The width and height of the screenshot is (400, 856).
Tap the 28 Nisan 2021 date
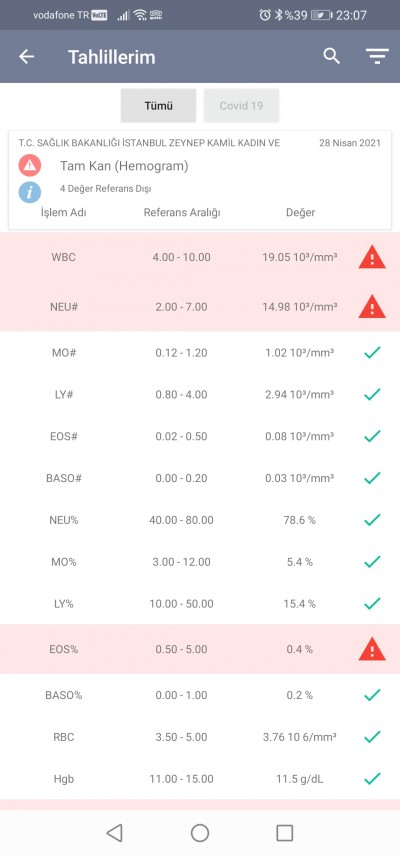point(350,143)
